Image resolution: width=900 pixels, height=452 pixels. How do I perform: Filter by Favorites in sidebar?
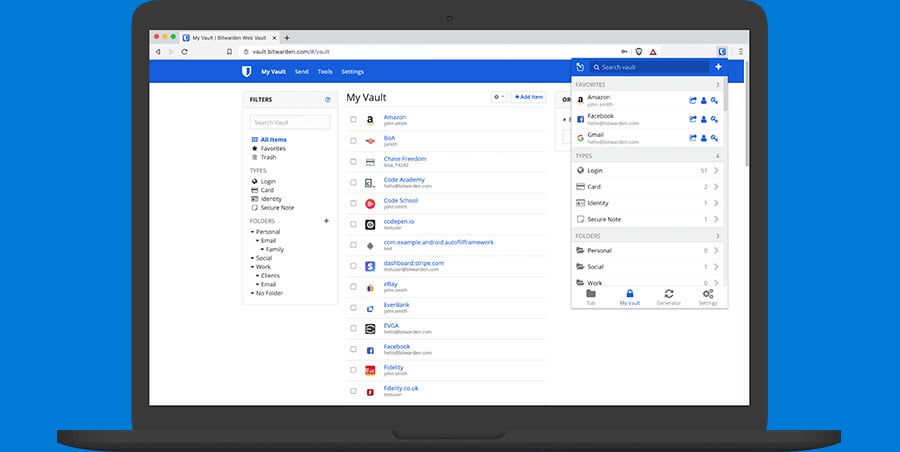tap(273, 148)
